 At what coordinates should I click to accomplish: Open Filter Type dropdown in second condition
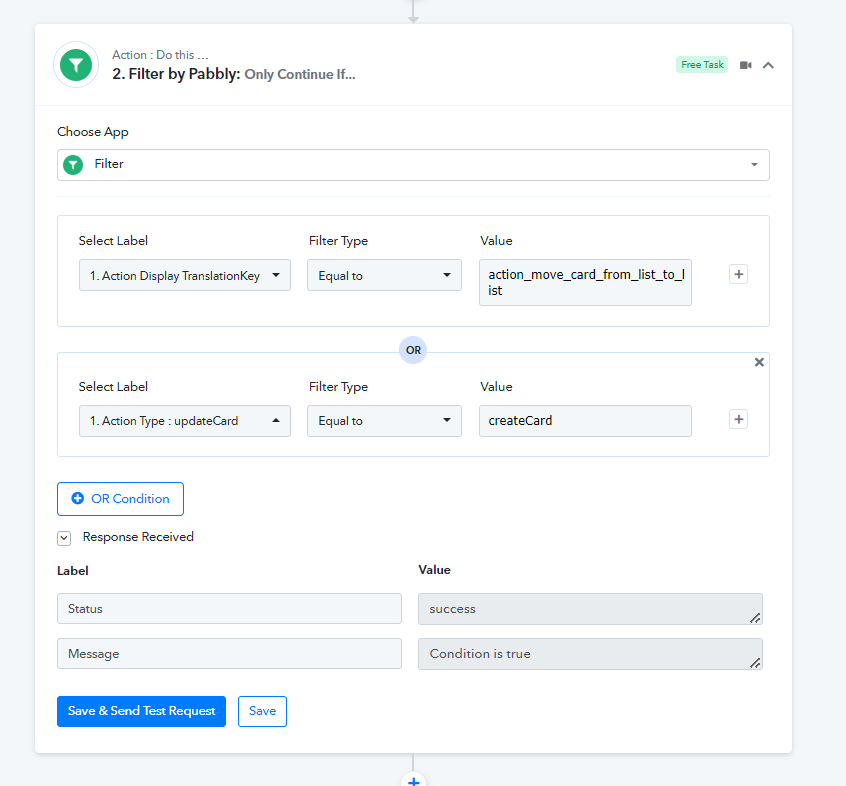pos(384,421)
